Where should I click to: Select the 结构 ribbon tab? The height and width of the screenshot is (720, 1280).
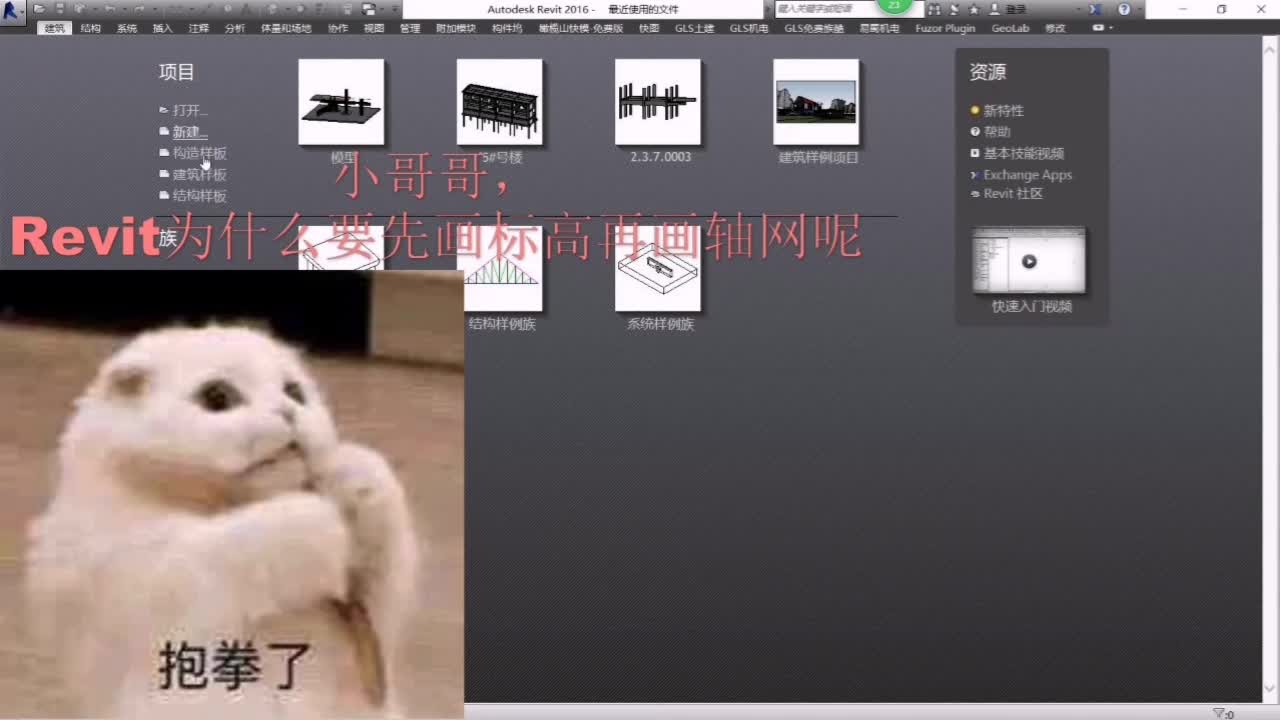point(91,28)
